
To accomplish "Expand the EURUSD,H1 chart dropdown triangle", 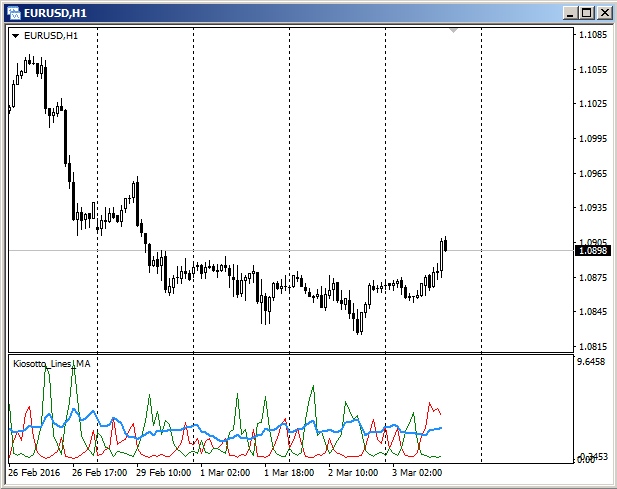I will (x=16, y=36).
